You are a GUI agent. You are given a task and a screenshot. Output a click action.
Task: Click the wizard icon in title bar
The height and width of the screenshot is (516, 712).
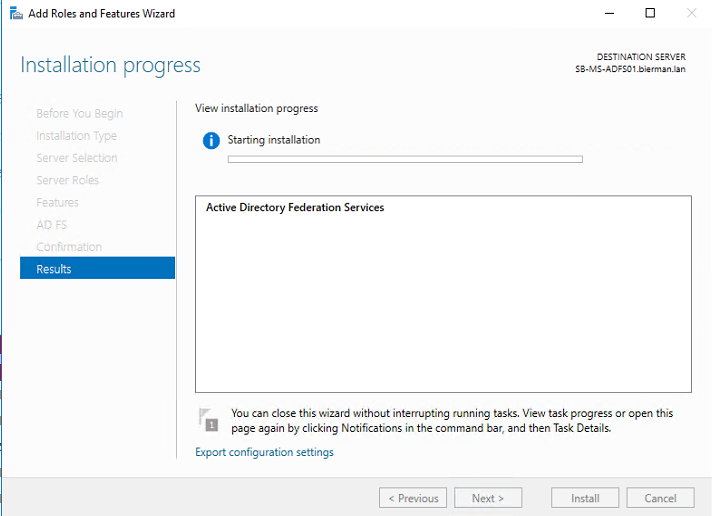click(16, 13)
